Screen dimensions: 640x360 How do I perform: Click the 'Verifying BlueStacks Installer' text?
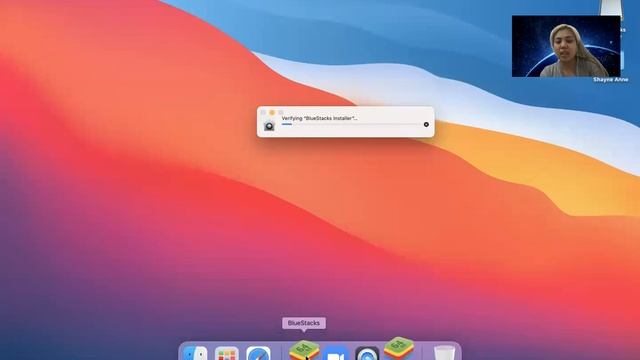point(320,118)
